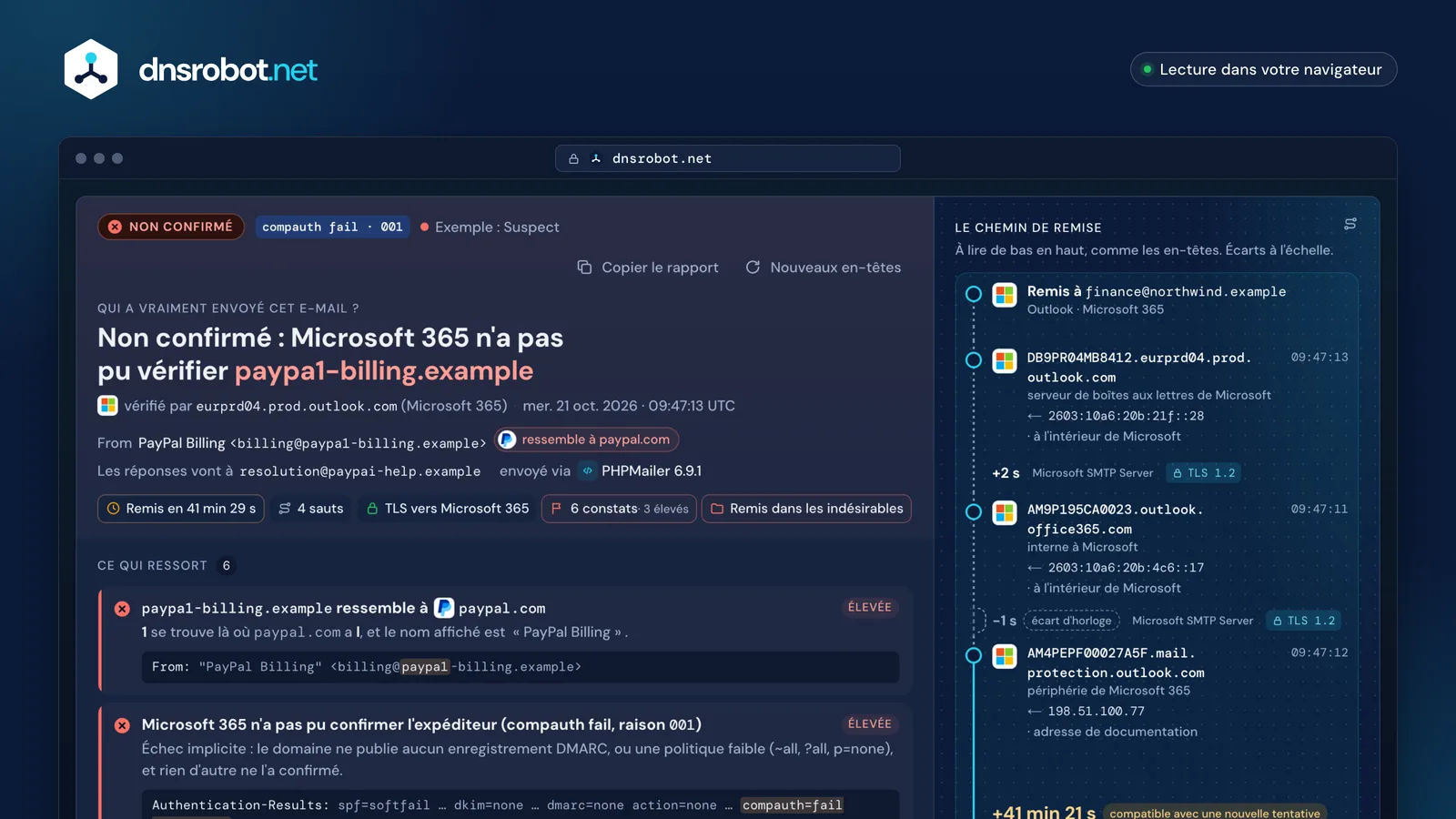The height and width of the screenshot is (819, 1456).
Task: Click the dnsrobot.net wordmark
Action: click(x=227, y=70)
